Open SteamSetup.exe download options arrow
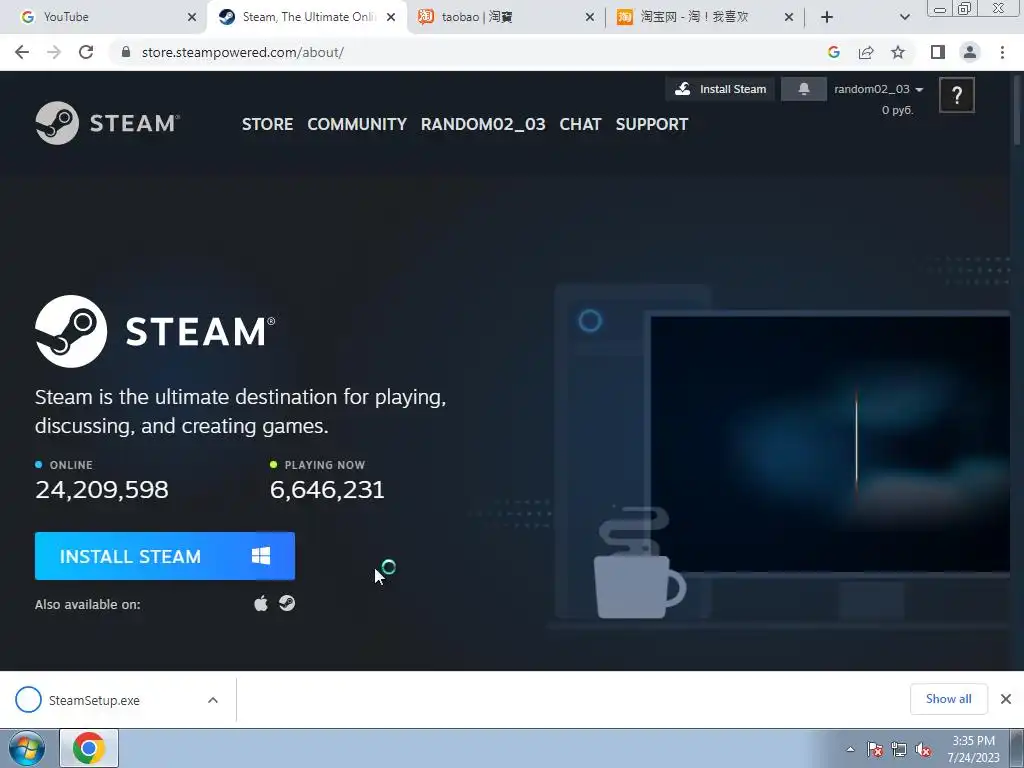Screen dimensions: 1024x768 [x=212, y=700]
